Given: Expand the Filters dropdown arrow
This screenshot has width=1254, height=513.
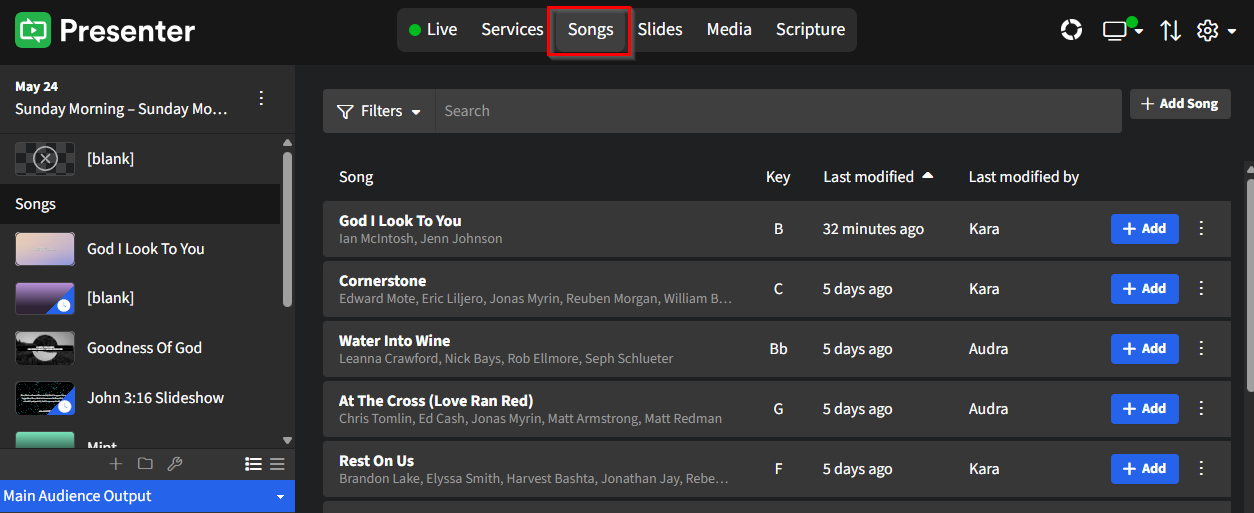Looking at the screenshot, I should pyautogui.click(x=416, y=112).
